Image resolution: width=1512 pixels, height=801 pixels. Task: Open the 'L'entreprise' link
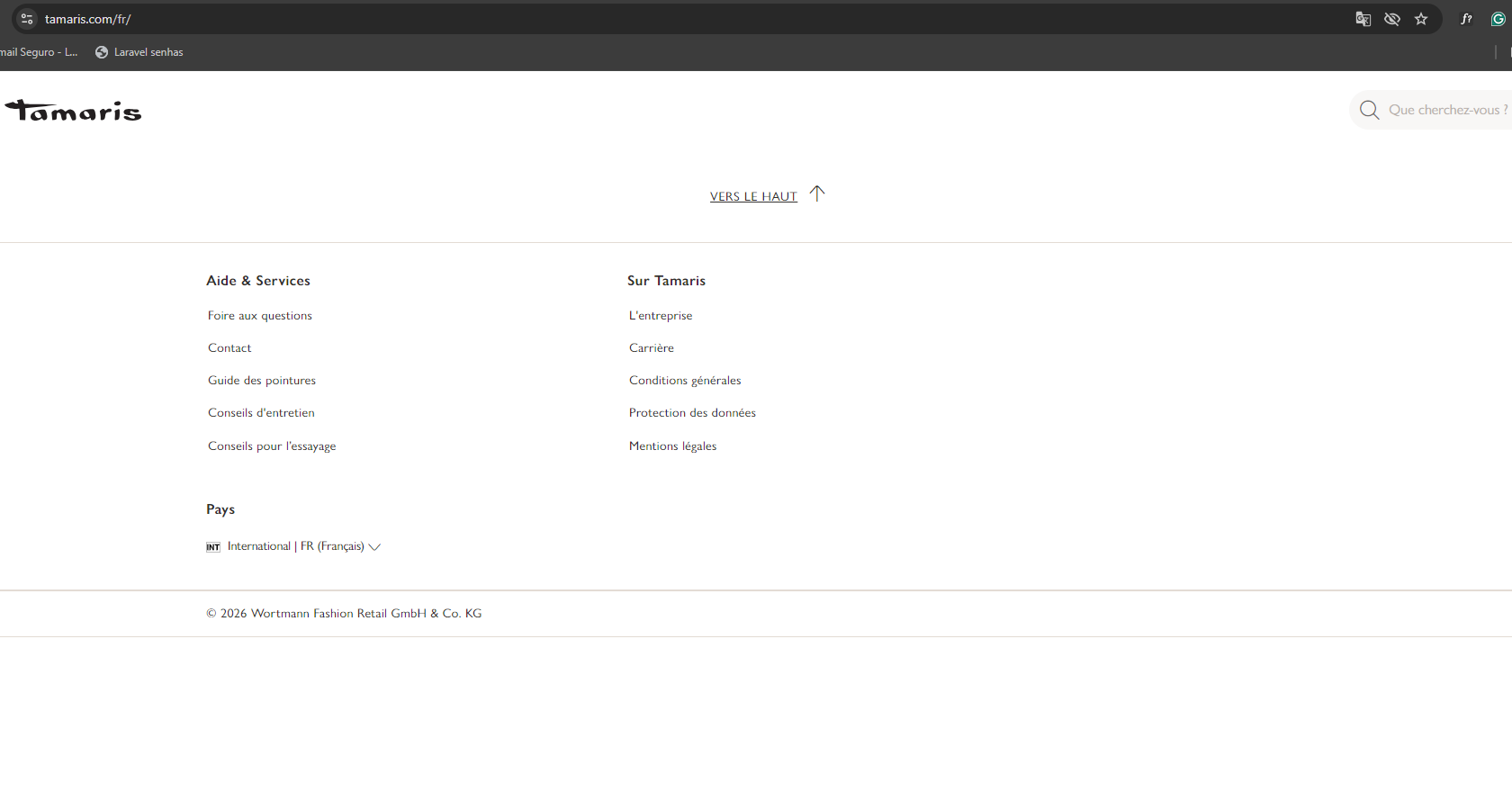point(661,316)
